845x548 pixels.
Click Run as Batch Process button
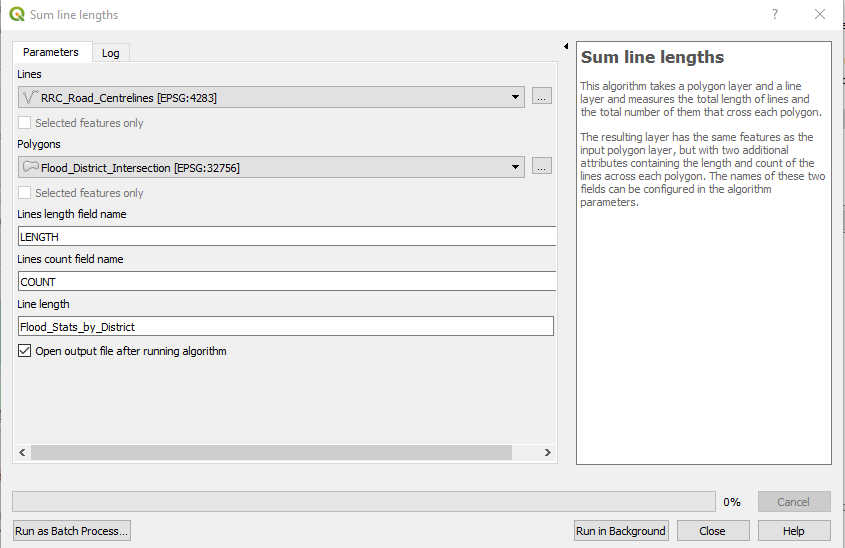(x=72, y=531)
